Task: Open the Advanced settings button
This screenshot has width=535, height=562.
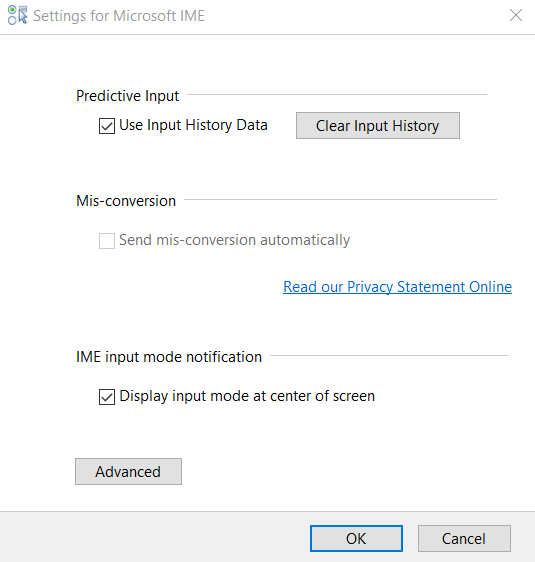Action: (128, 471)
